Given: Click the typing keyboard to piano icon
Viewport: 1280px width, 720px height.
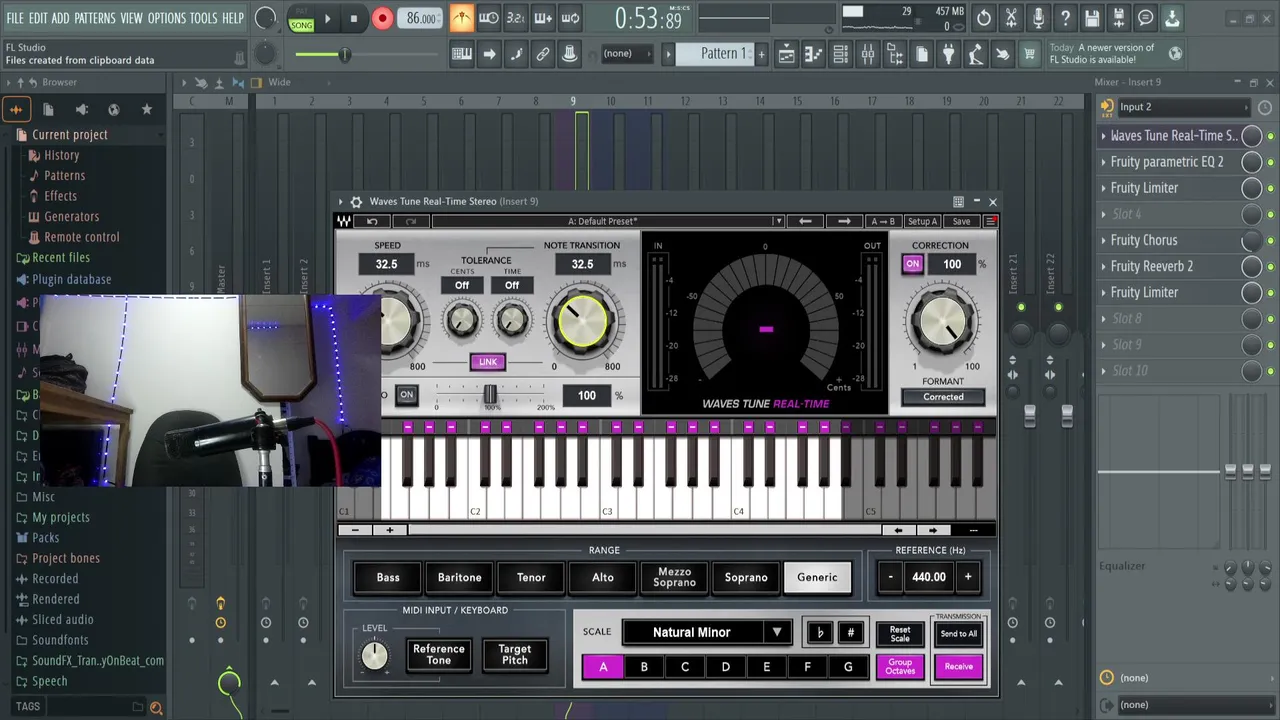Looking at the screenshot, I should (x=462, y=54).
